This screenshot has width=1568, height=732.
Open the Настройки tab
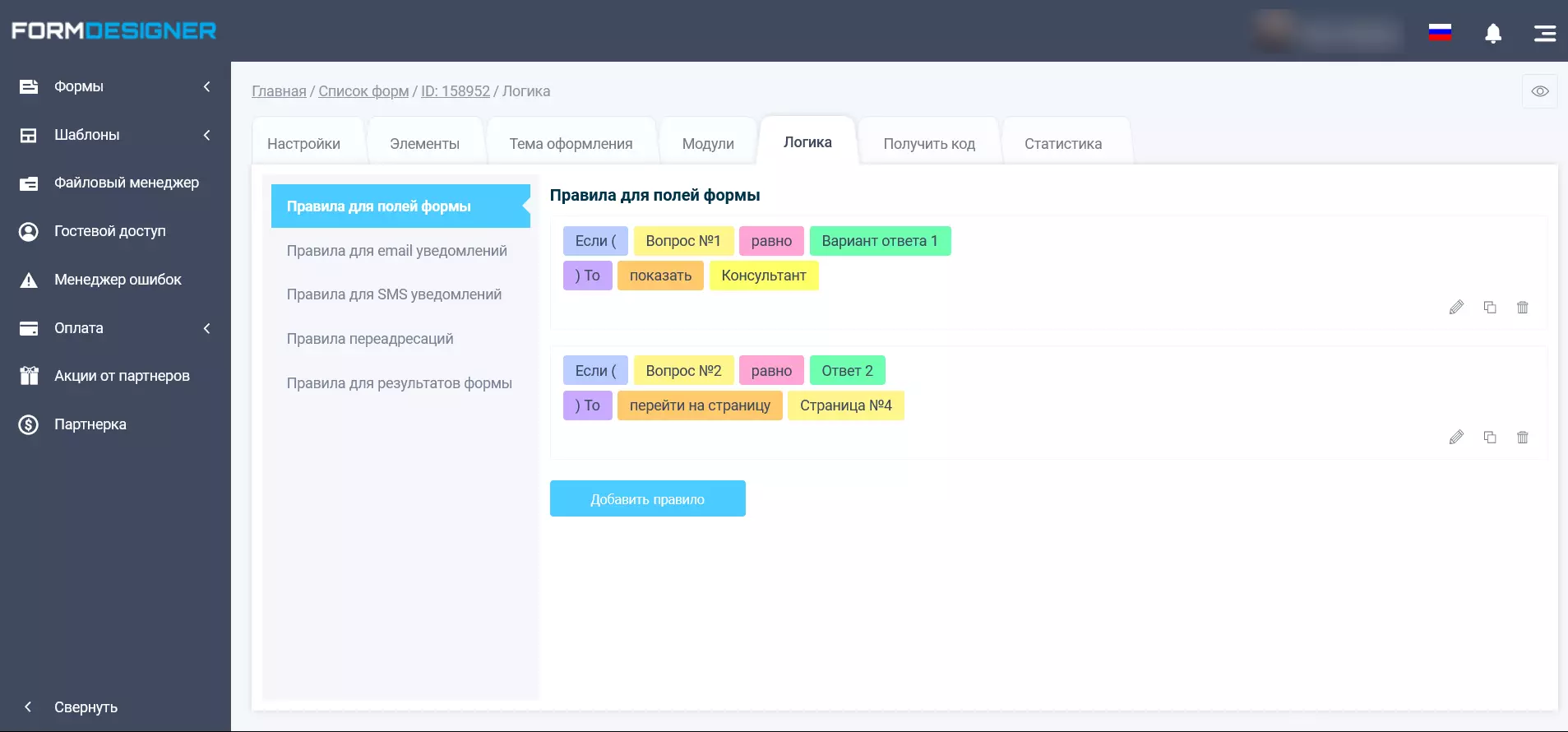304,144
